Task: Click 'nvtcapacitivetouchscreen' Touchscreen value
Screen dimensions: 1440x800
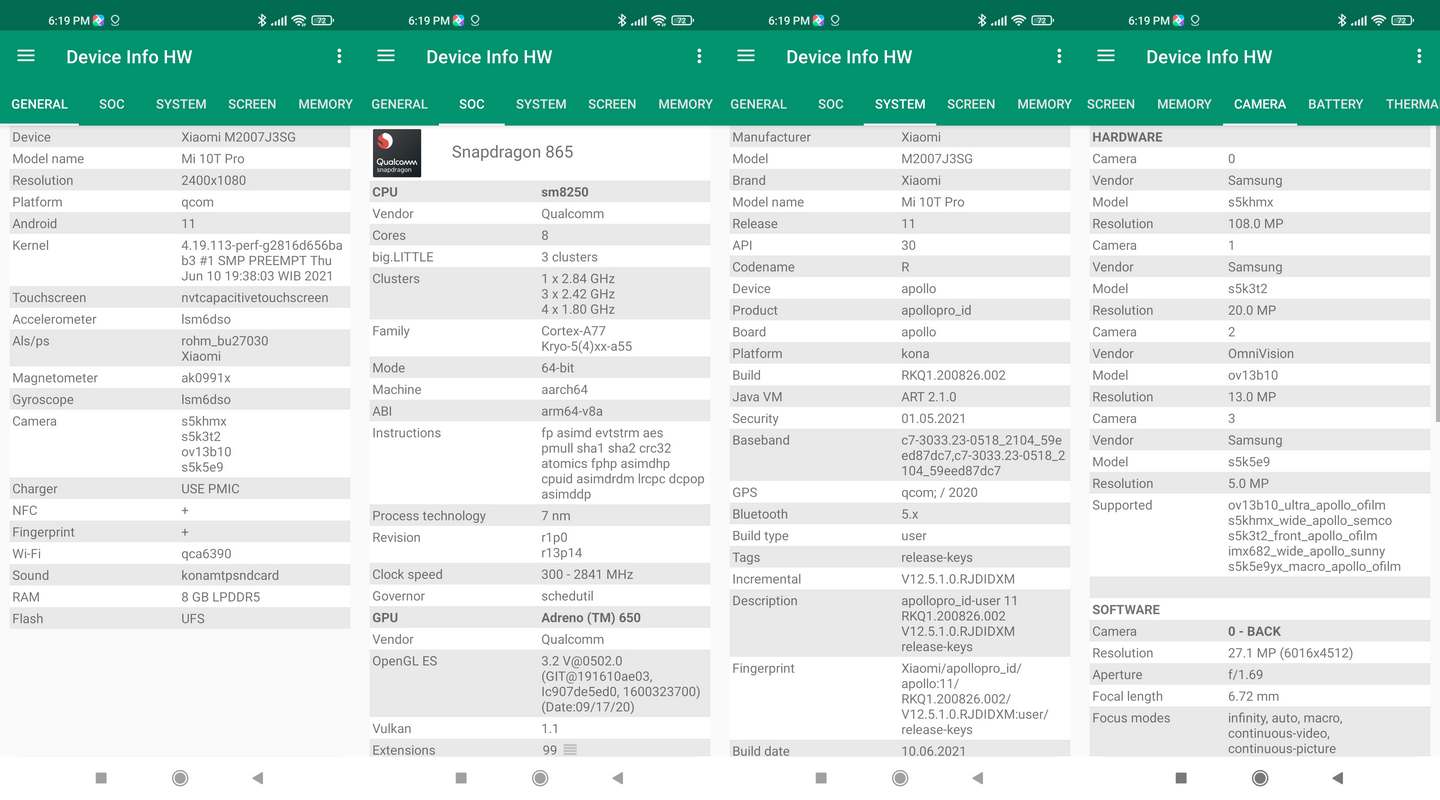Action: coord(255,298)
